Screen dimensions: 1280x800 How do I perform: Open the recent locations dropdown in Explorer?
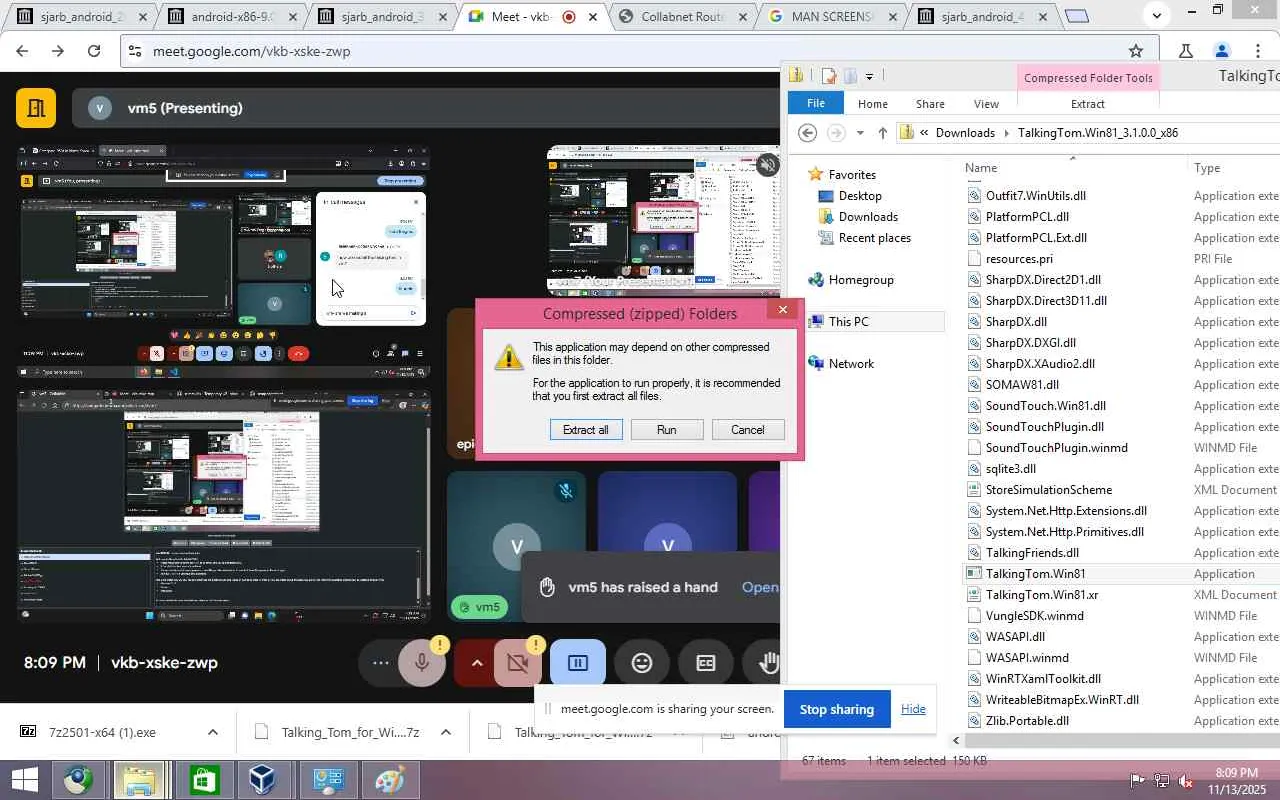(860, 133)
